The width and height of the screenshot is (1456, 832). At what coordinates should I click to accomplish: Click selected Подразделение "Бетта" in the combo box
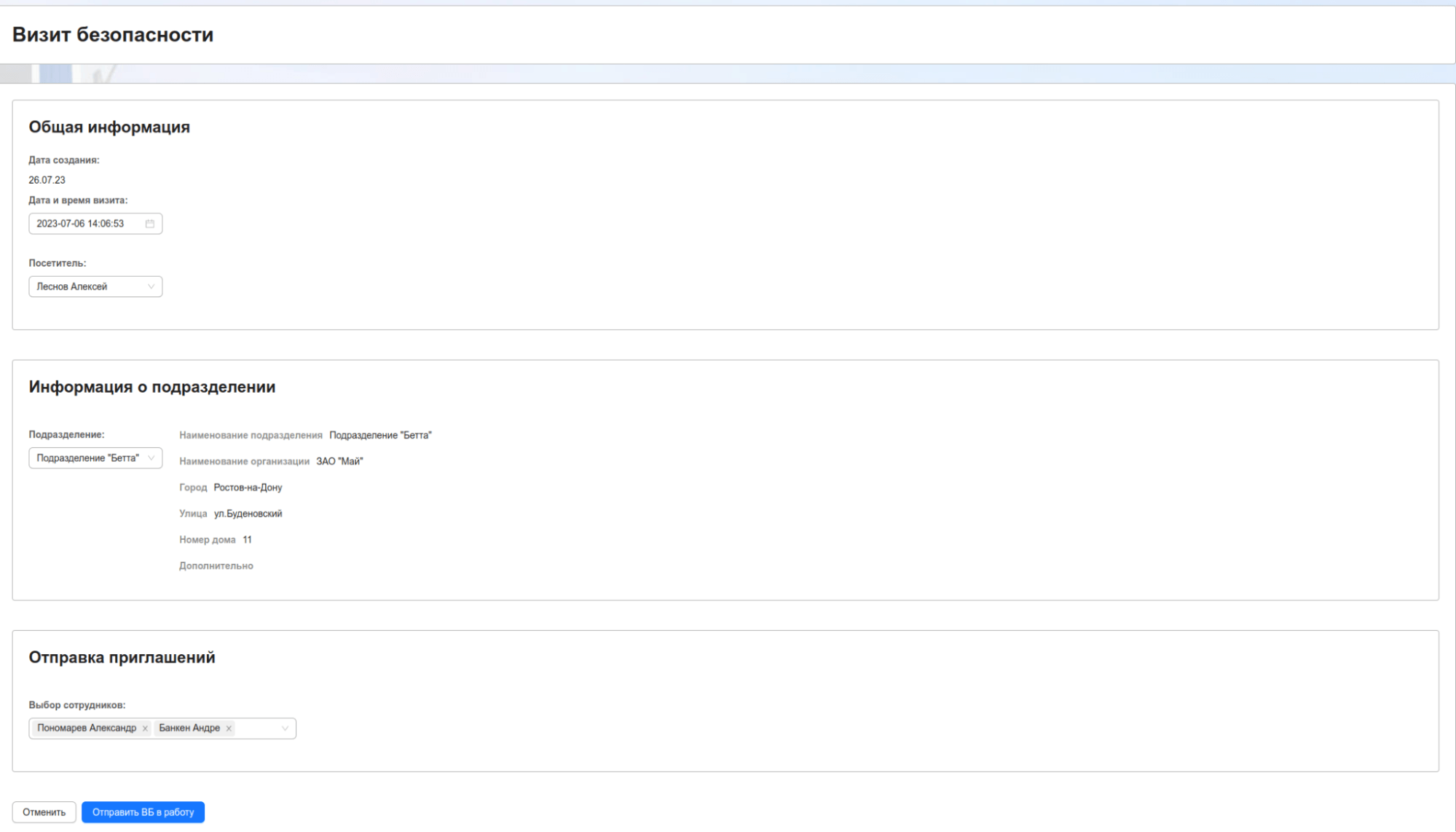(87, 458)
